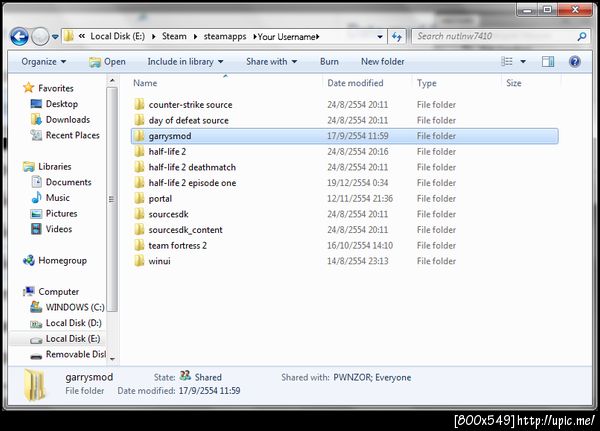600x431 pixels.
Task: Click the address bar folder icon
Action: [x=69, y=36]
